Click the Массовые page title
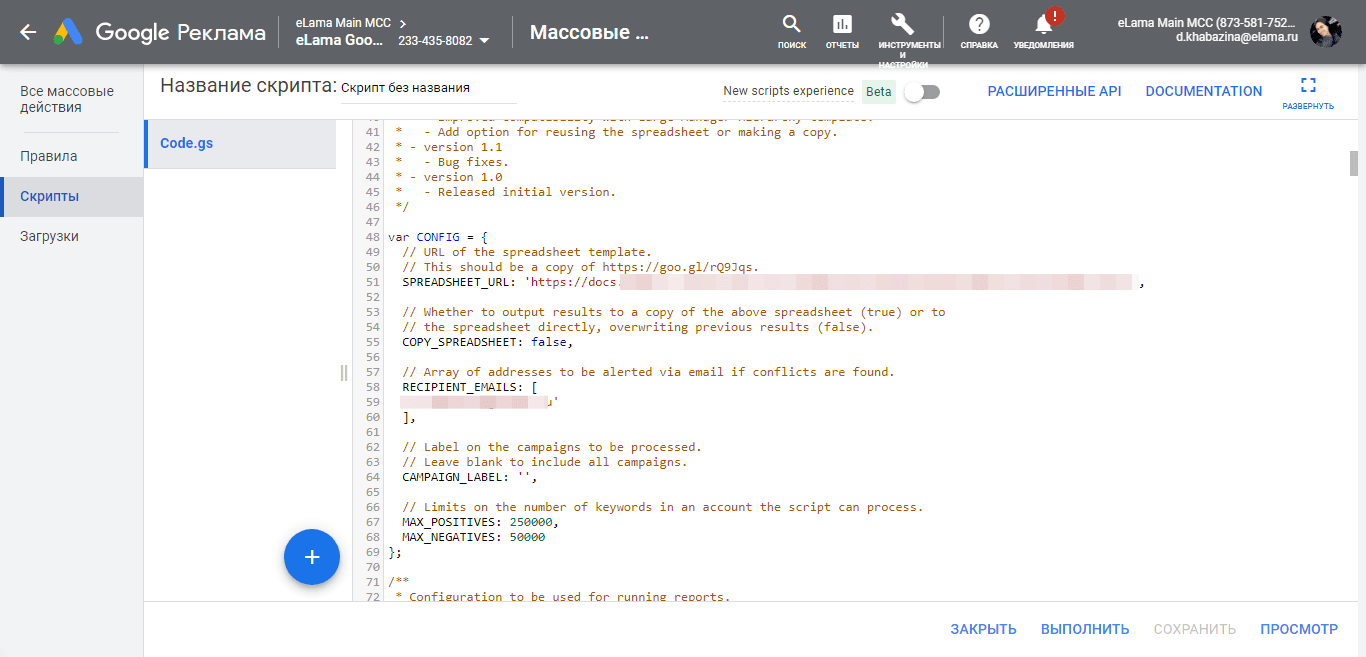This screenshot has width=1366, height=657. click(x=589, y=32)
